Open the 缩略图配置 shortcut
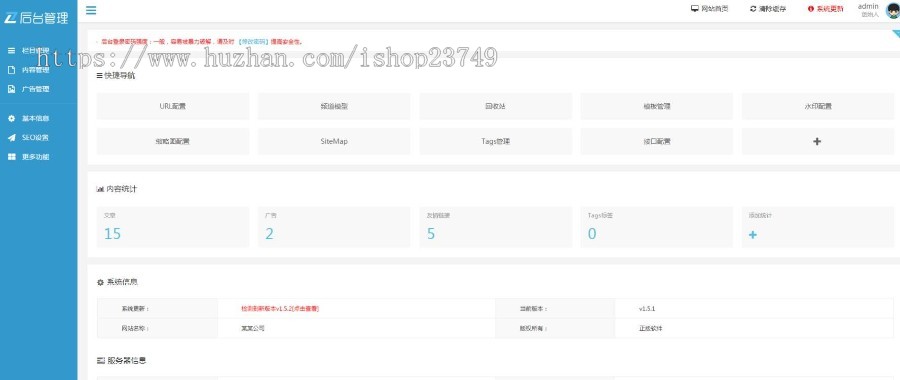Image resolution: width=900 pixels, height=380 pixels. pos(173,141)
